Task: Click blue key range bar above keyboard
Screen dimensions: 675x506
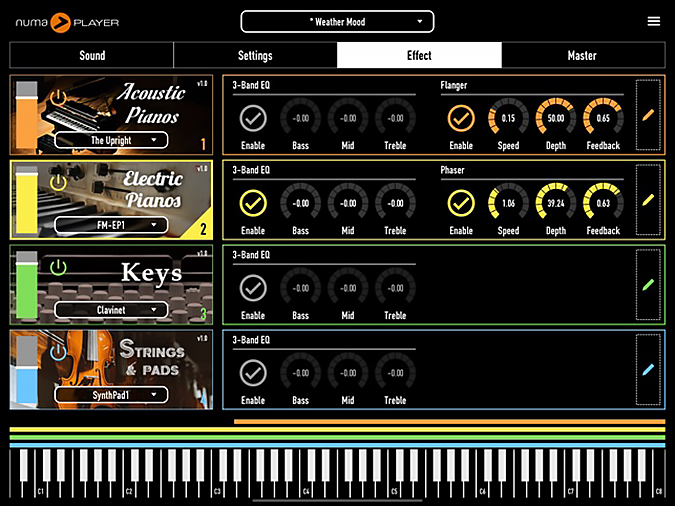Action: click(x=338, y=445)
